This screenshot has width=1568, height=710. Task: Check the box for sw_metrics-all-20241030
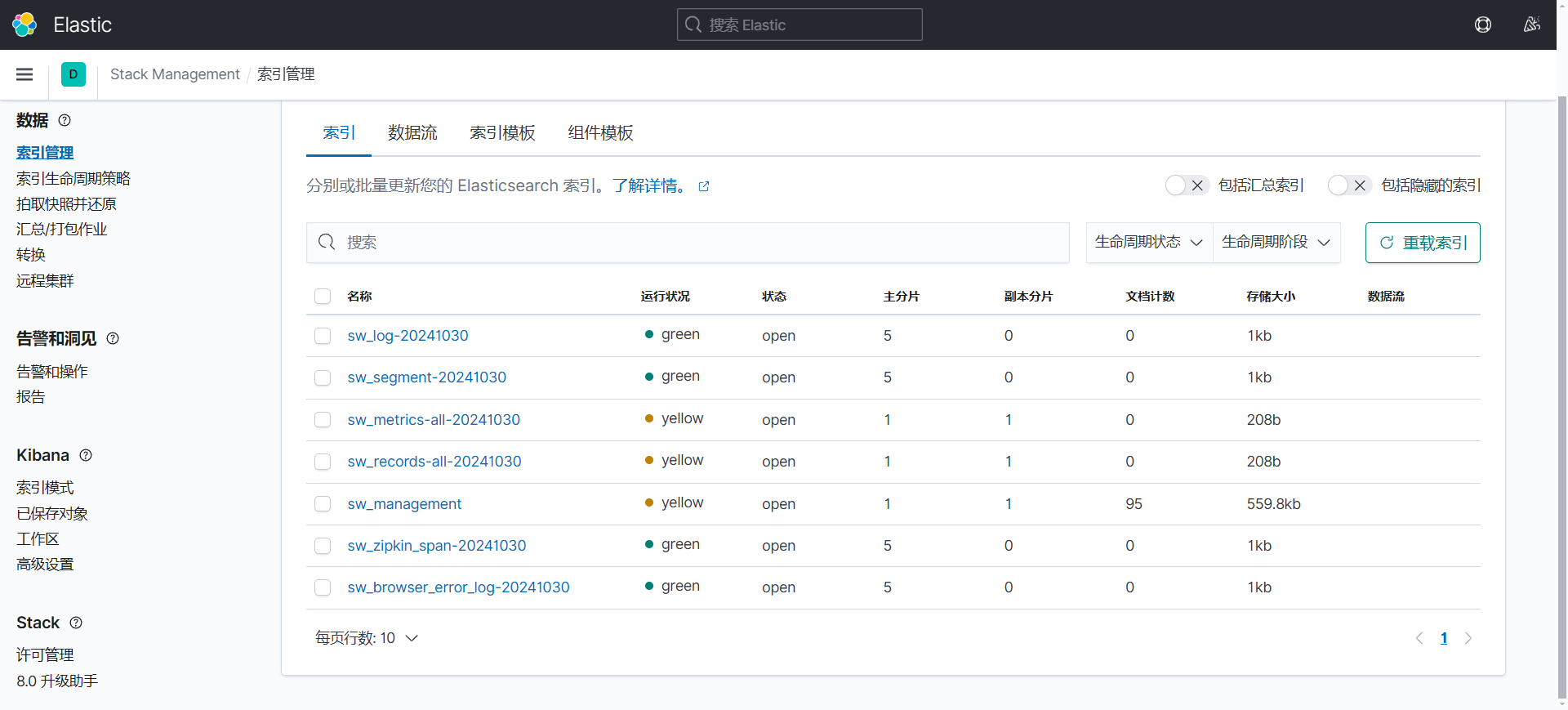[323, 420]
